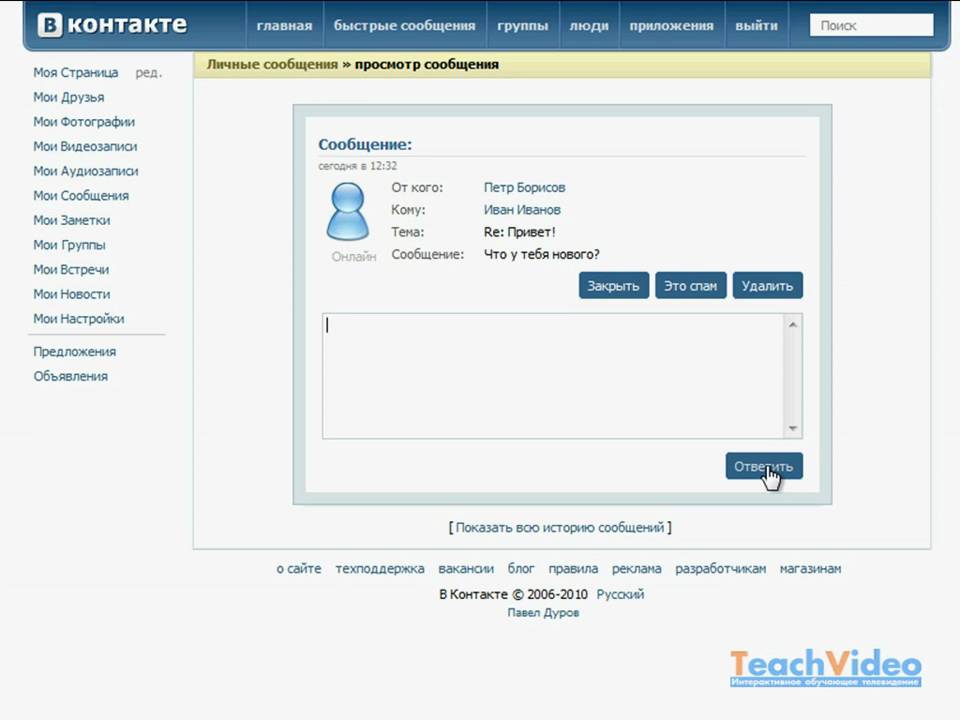Open recipient Иван Иванов's profile link
Image resolution: width=960 pixels, height=720 pixels.
coord(522,209)
